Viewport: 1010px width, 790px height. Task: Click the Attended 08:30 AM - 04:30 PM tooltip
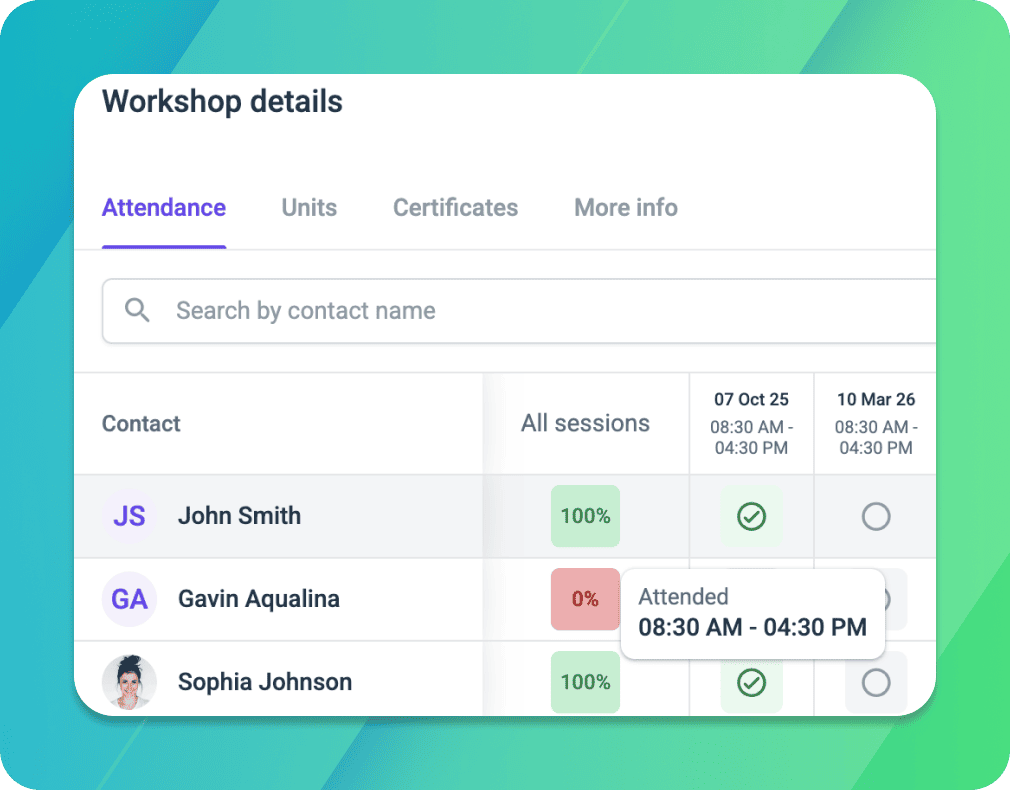752,613
